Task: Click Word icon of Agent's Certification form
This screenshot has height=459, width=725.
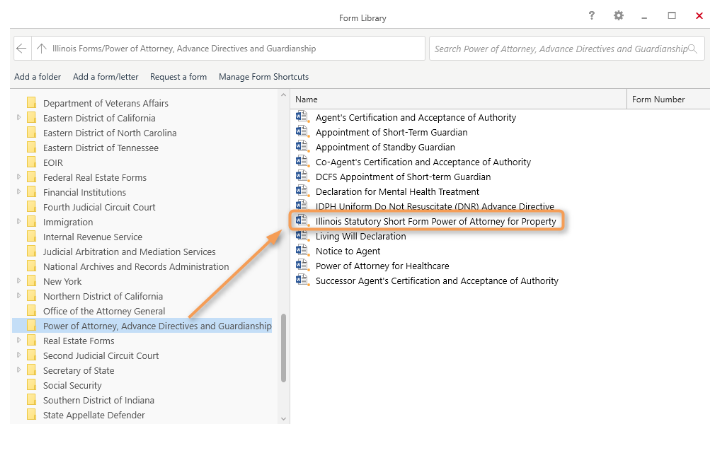Action: [302, 116]
